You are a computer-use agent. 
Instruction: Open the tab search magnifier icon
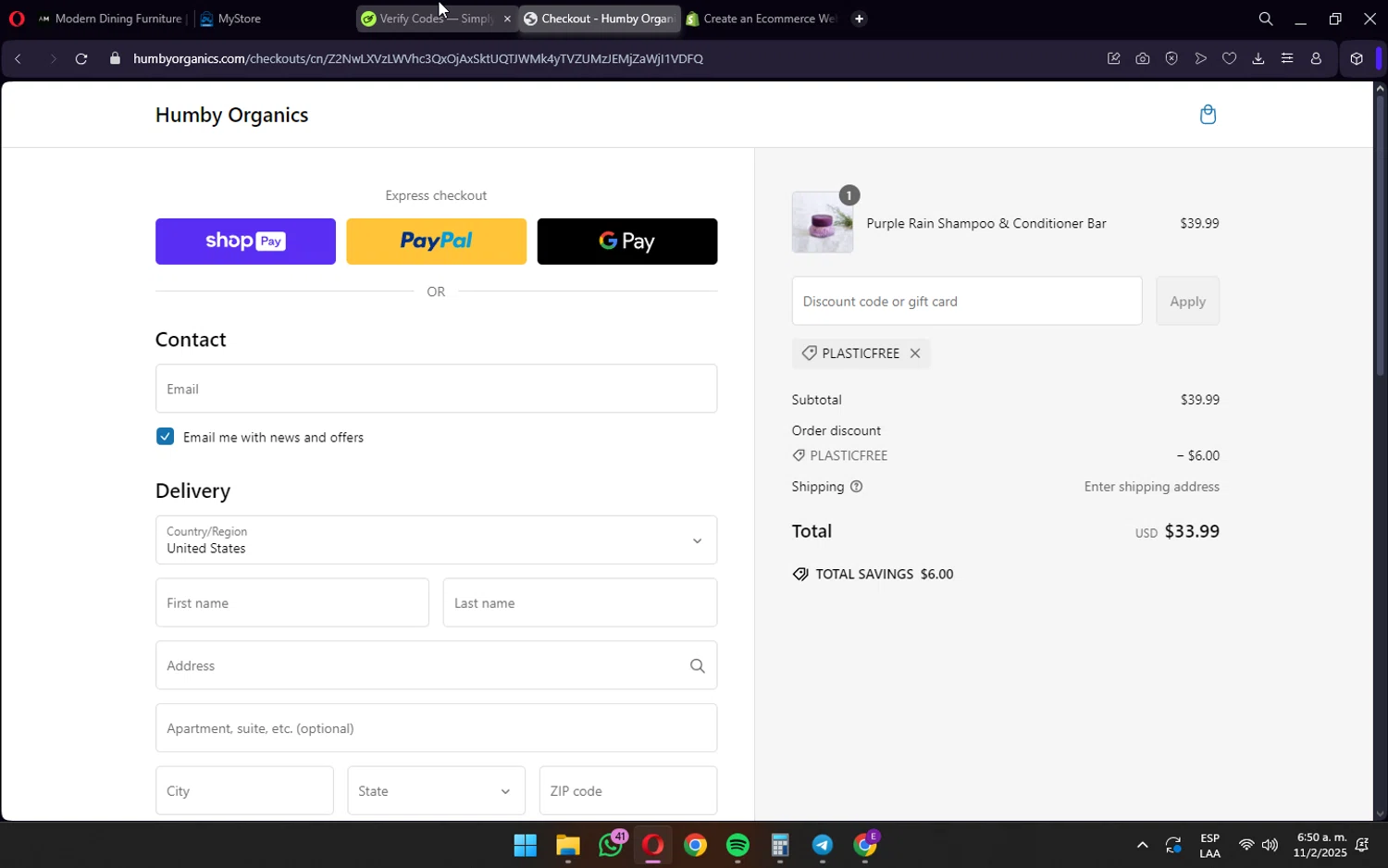1265,19
